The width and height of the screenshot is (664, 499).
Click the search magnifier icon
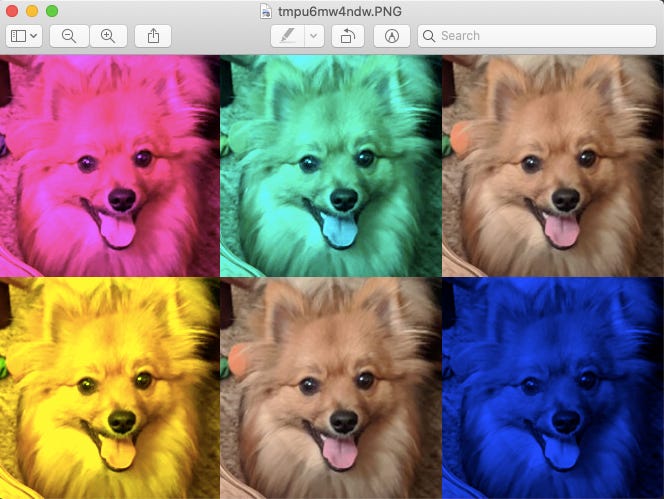click(x=429, y=36)
